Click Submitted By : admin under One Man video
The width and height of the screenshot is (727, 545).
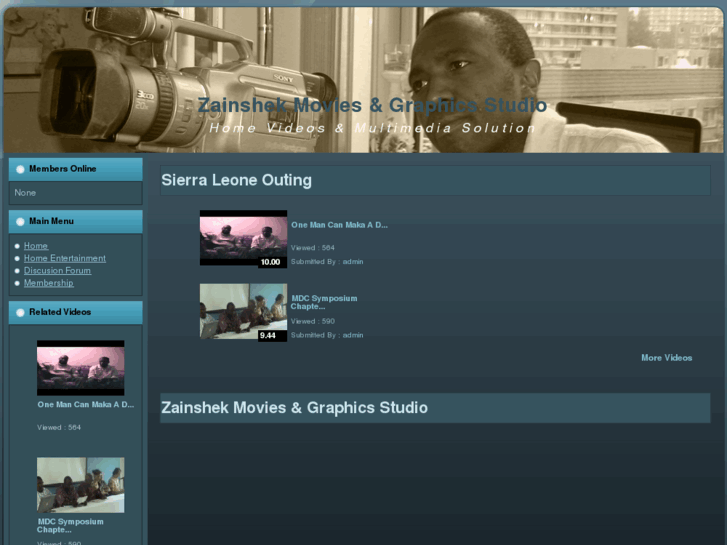327,262
